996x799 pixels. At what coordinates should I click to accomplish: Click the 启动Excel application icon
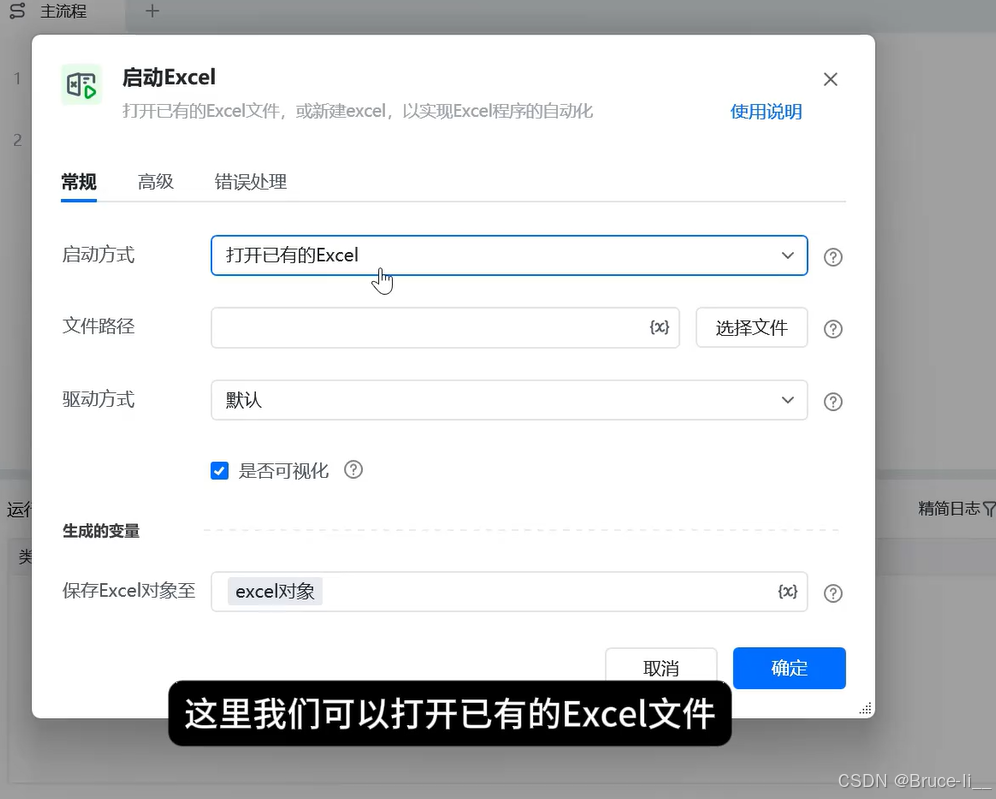click(x=81, y=84)
